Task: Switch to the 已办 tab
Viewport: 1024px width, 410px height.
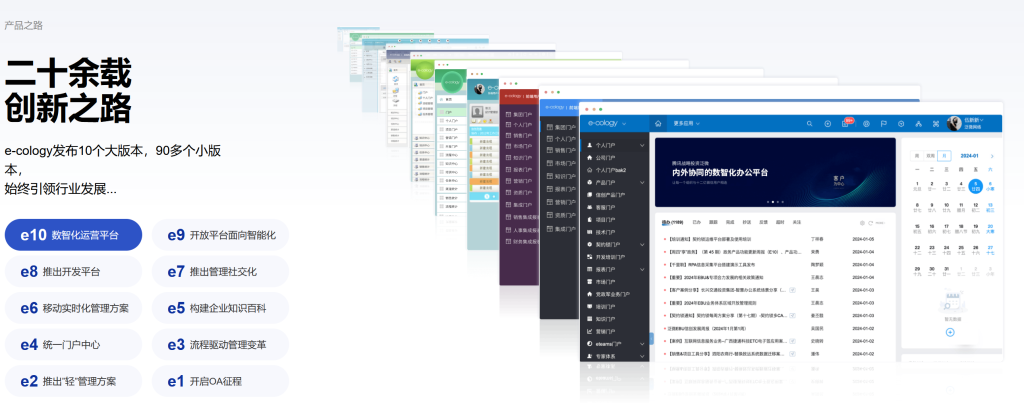Action: pyautogui.click(x=695, y=222)
